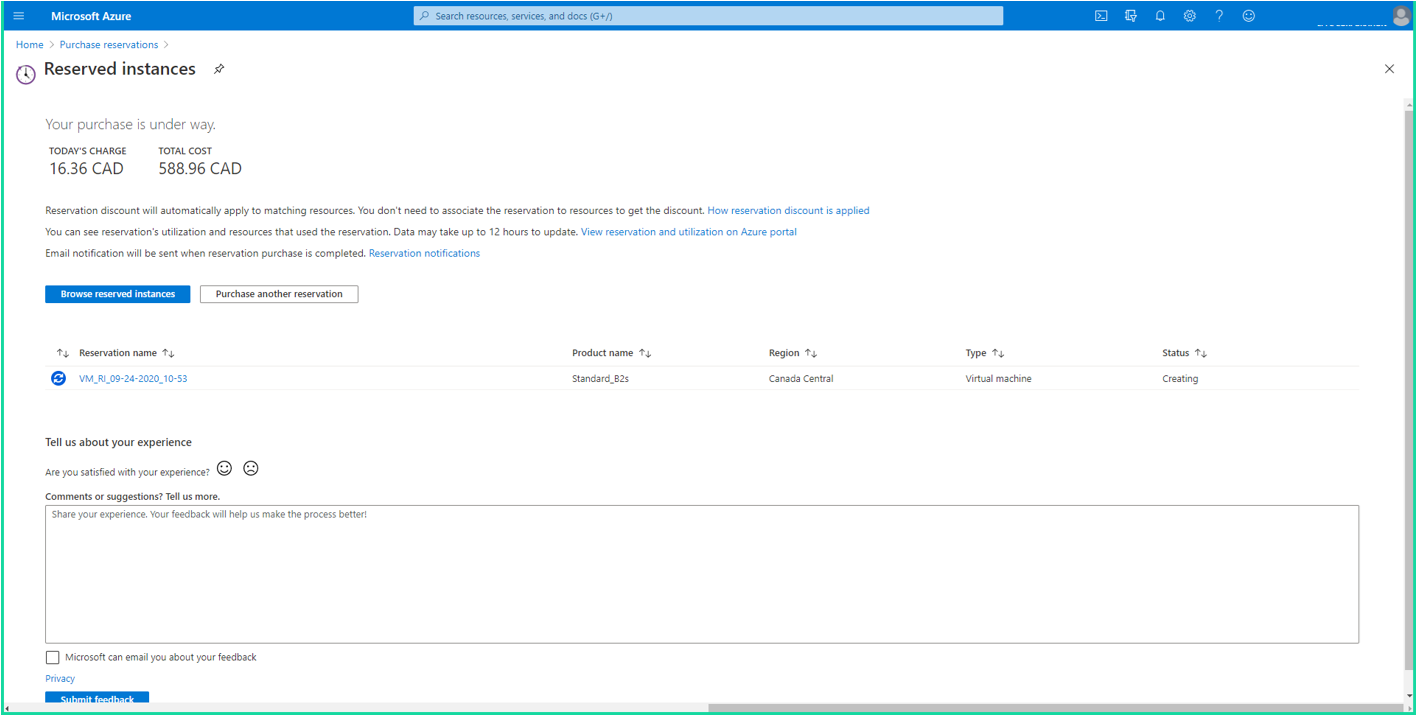
Task: Click the 588.96 CAD total cost
Action: pyautogui.click(x=200, y=169)
